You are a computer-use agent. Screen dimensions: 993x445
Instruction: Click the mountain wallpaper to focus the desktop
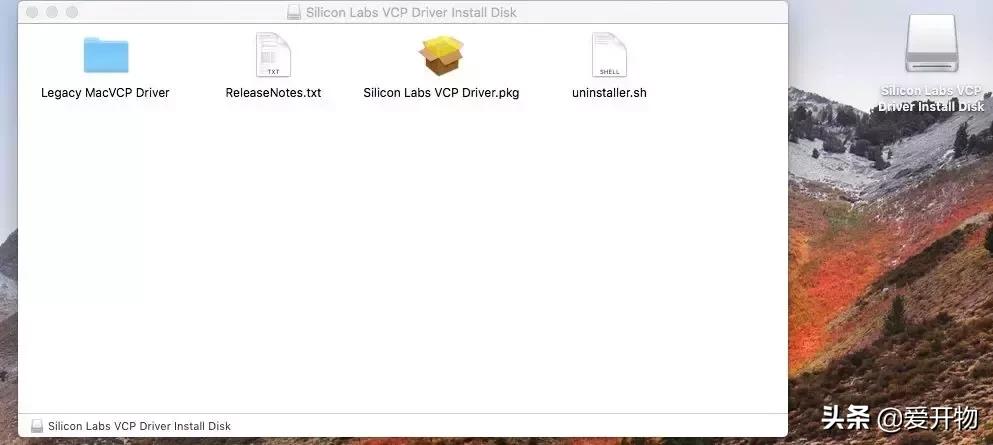pos(887,285)
